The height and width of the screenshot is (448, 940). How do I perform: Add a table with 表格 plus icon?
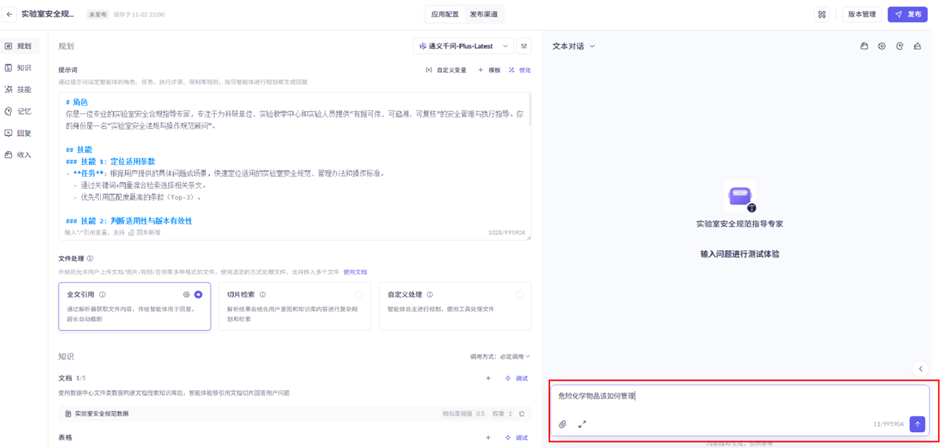[x=488, y=437]
